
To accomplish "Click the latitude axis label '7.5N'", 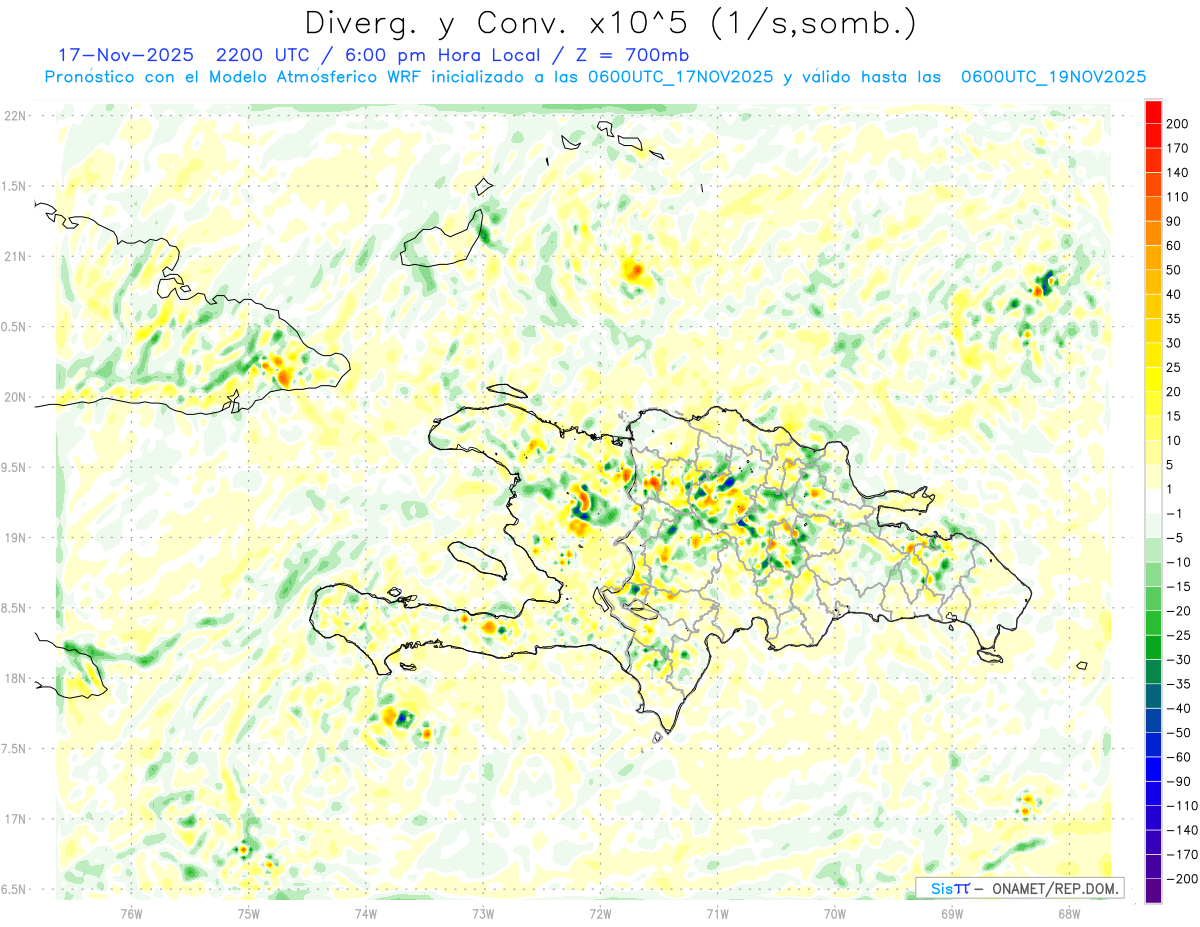I will 15,748.
